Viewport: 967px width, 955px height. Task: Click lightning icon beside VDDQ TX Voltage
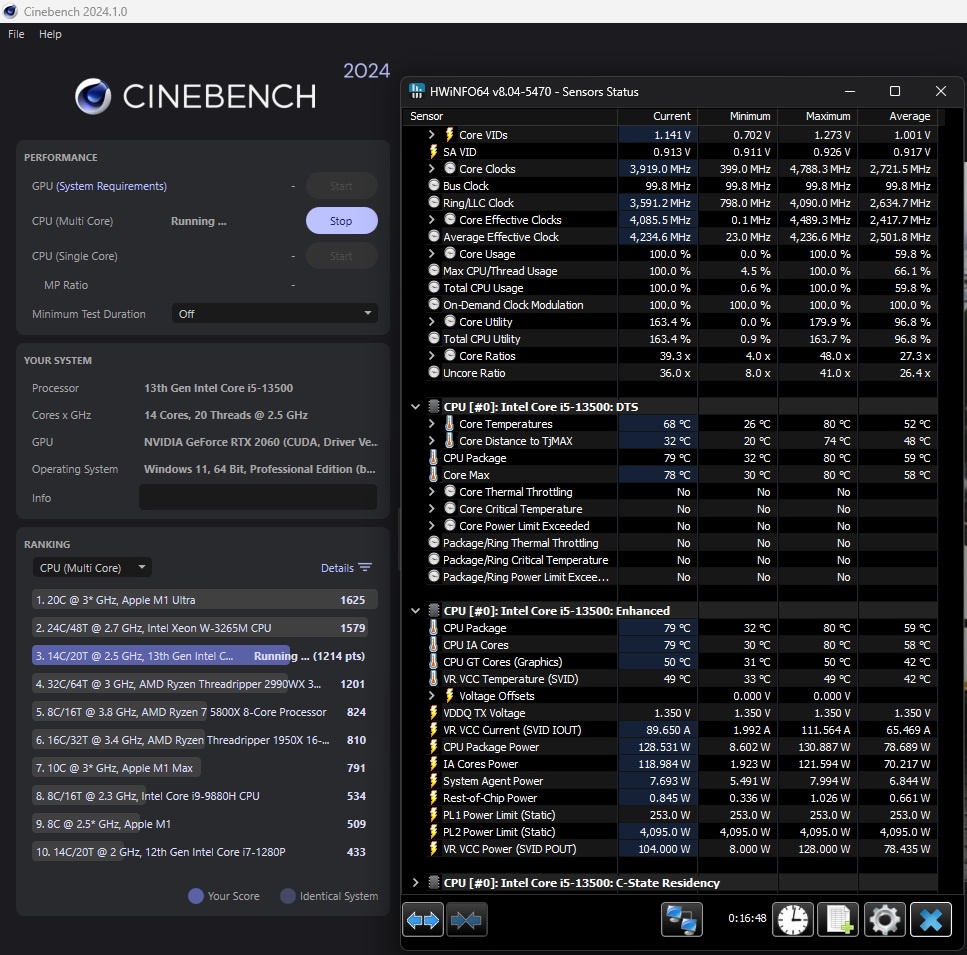434,713
